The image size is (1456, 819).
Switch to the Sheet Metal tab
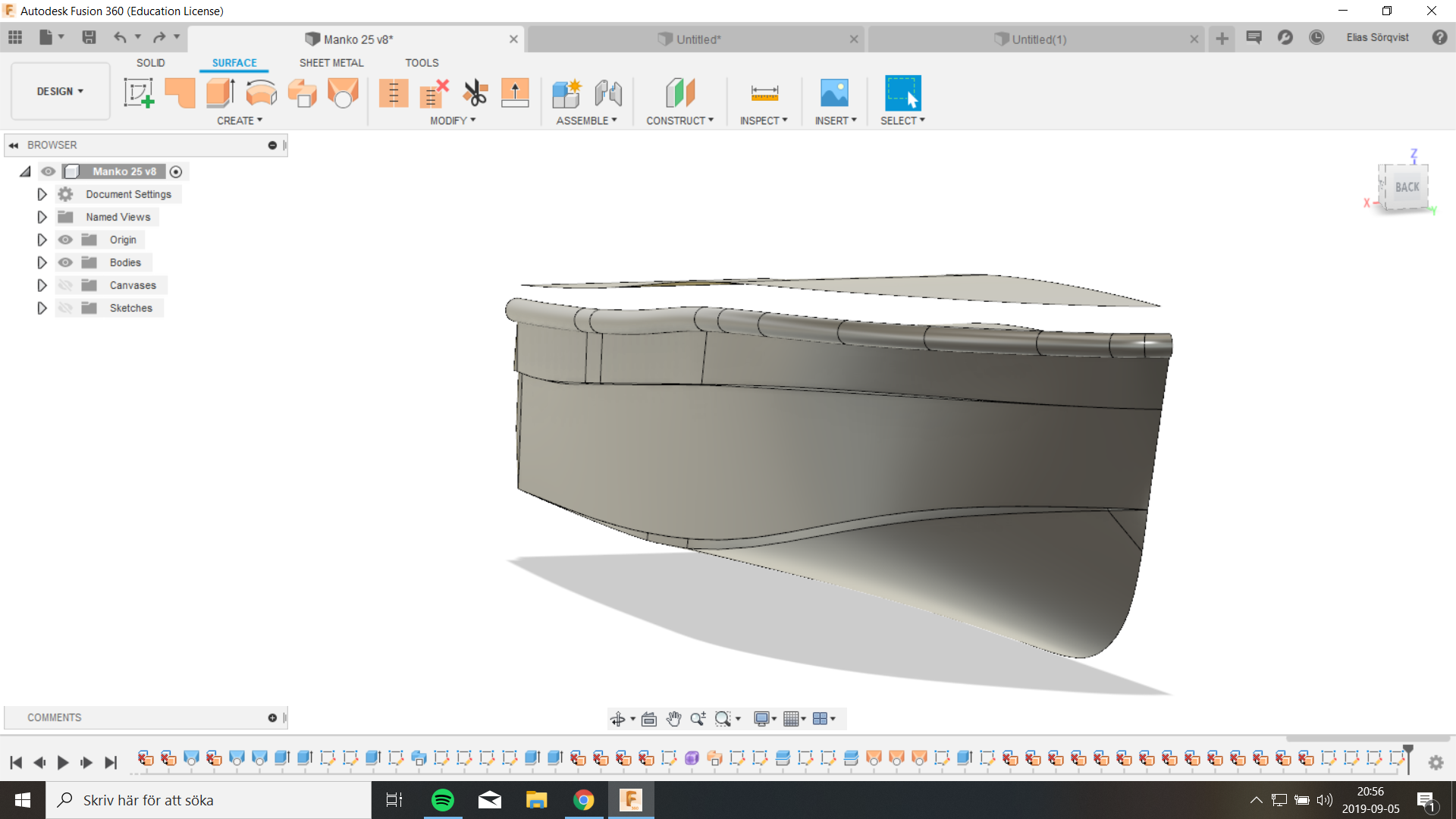(331, 63)
